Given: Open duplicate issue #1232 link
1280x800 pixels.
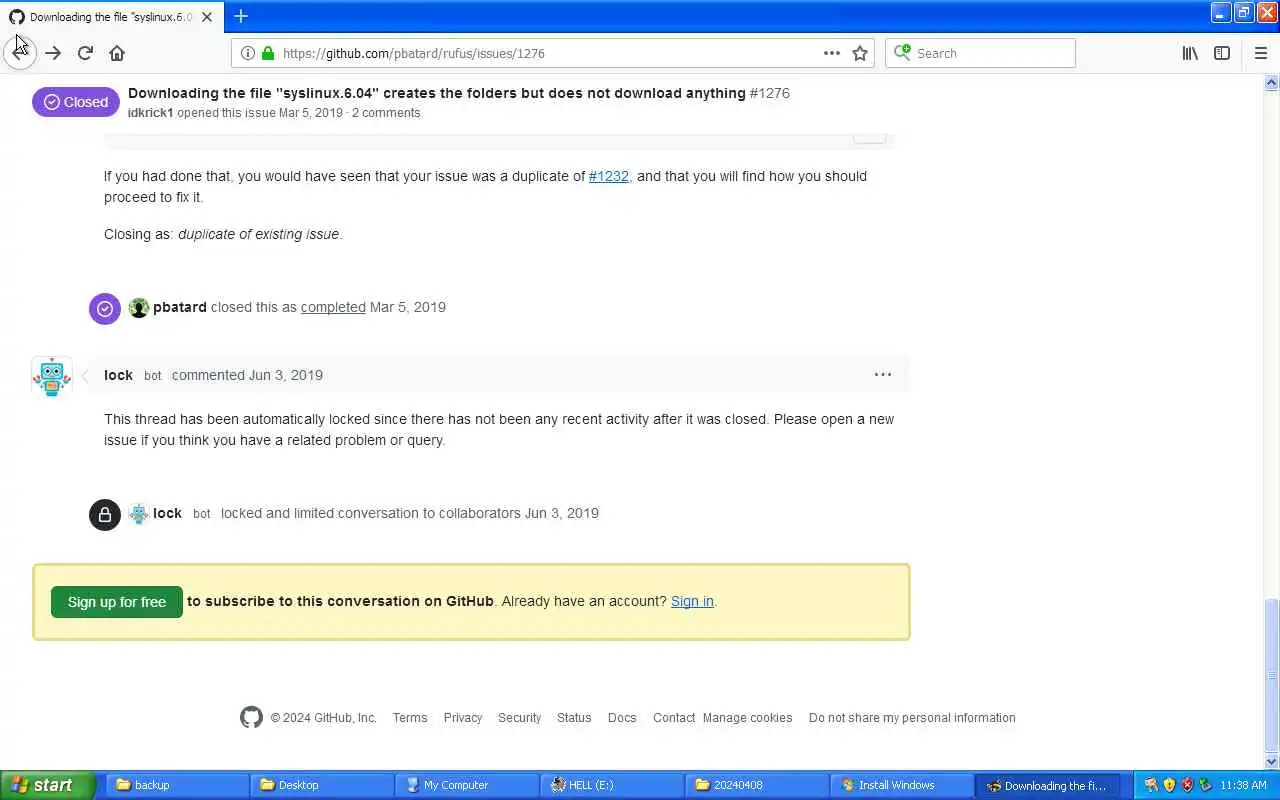Looking at the screenshot, I should pos(609,176).
